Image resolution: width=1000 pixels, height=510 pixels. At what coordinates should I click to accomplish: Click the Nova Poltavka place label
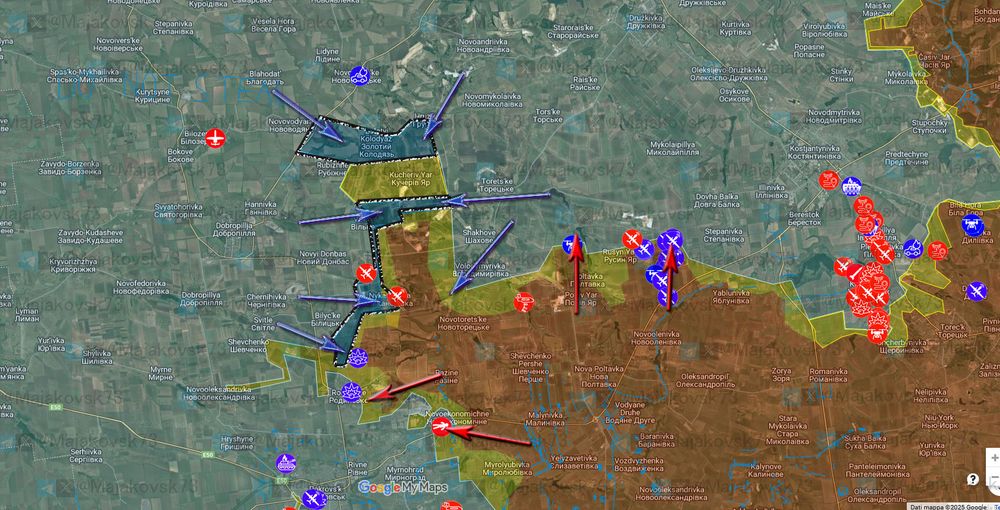click(x=599, y=377)
